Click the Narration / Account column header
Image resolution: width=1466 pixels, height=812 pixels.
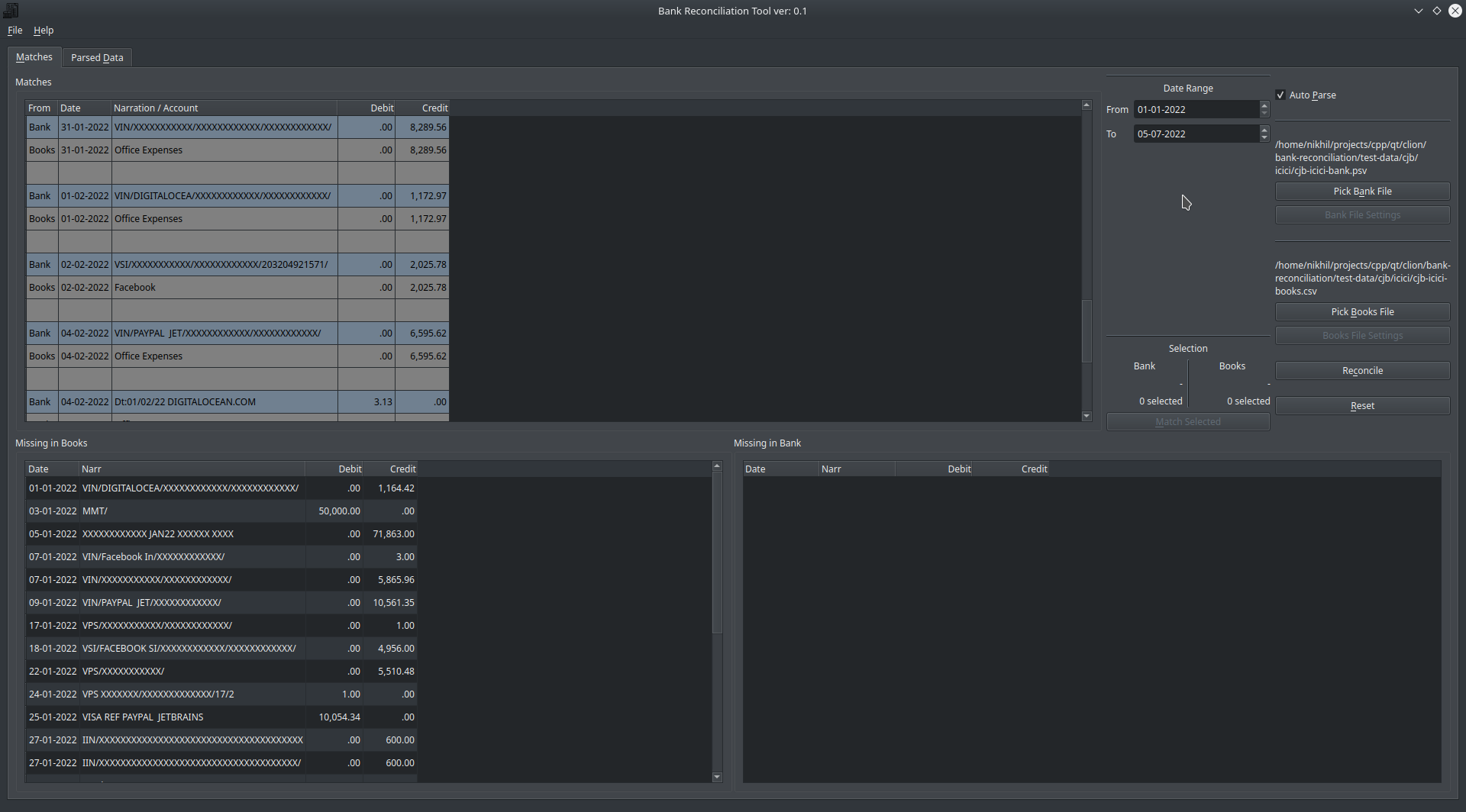click(224, 108)
